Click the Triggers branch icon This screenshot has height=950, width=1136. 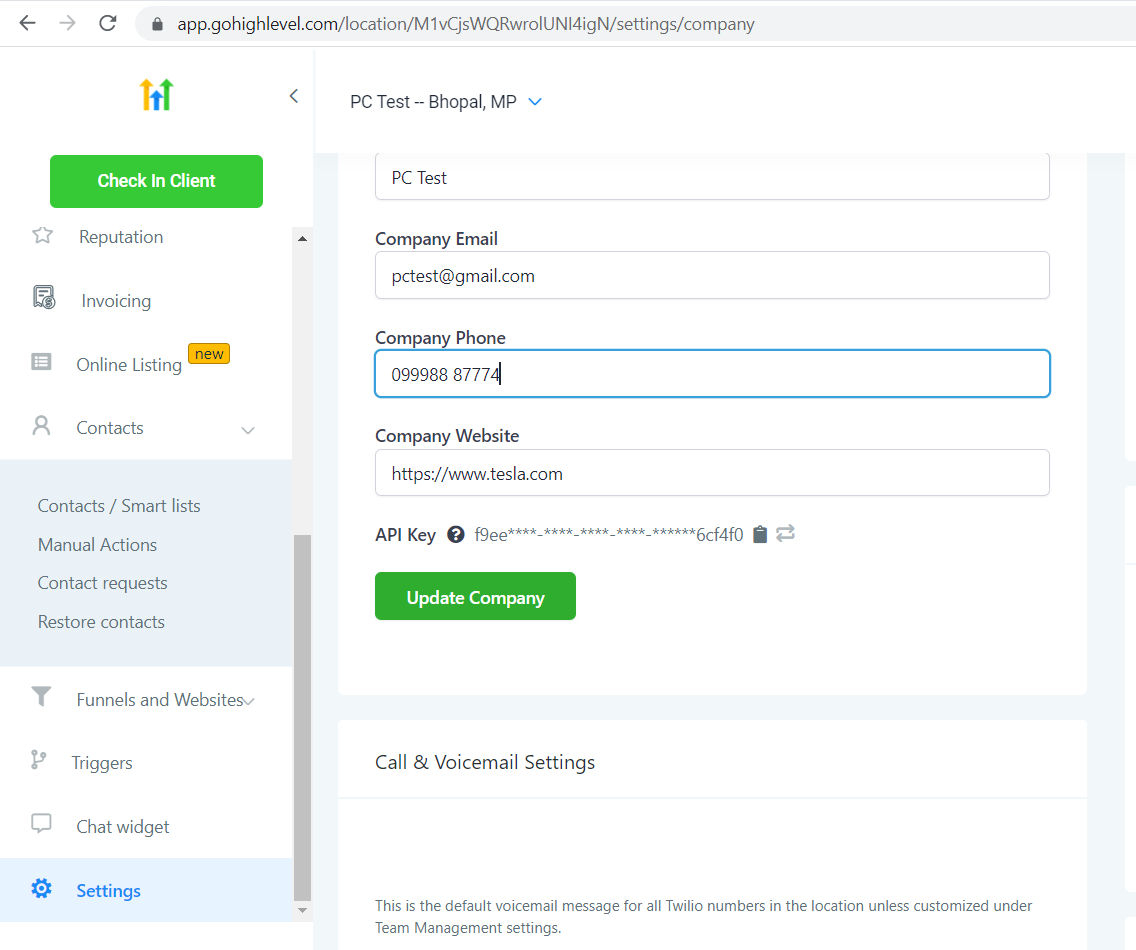38,759
